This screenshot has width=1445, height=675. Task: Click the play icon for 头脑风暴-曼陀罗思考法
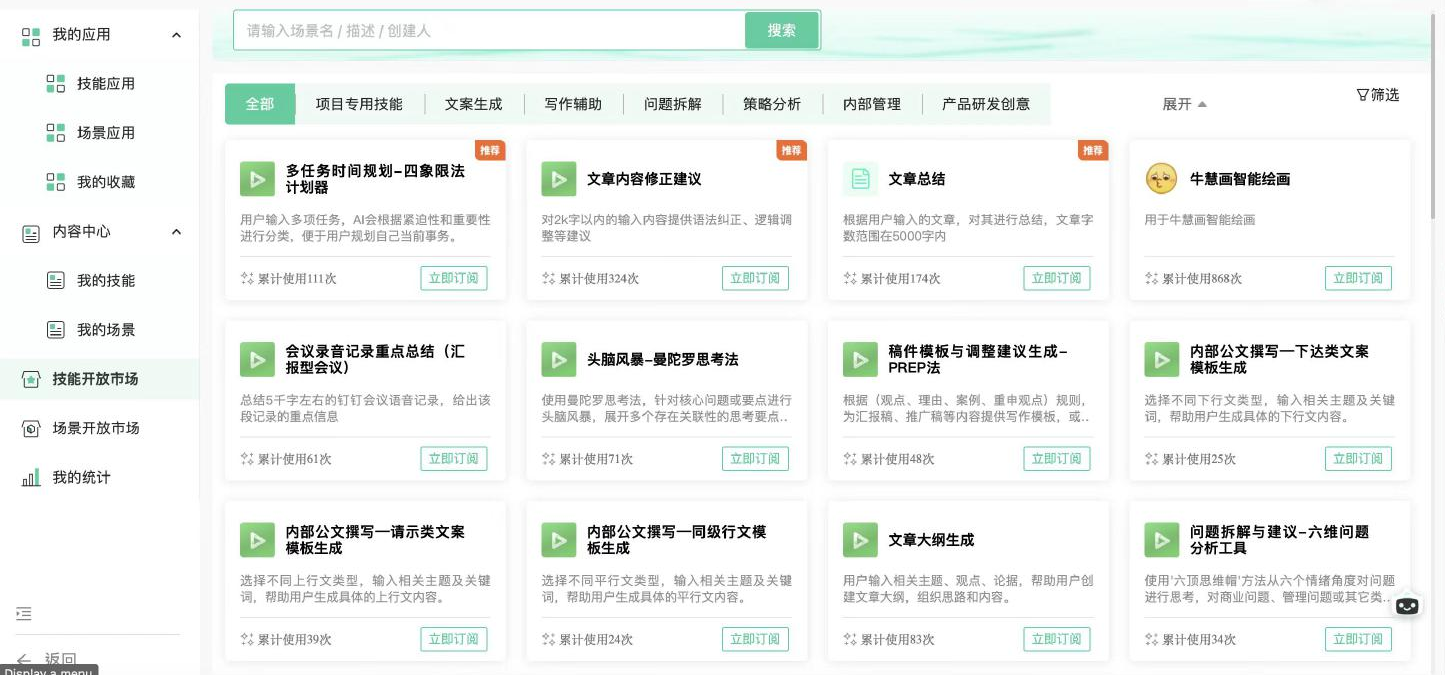pyautogui.click(x=558, y=360)
